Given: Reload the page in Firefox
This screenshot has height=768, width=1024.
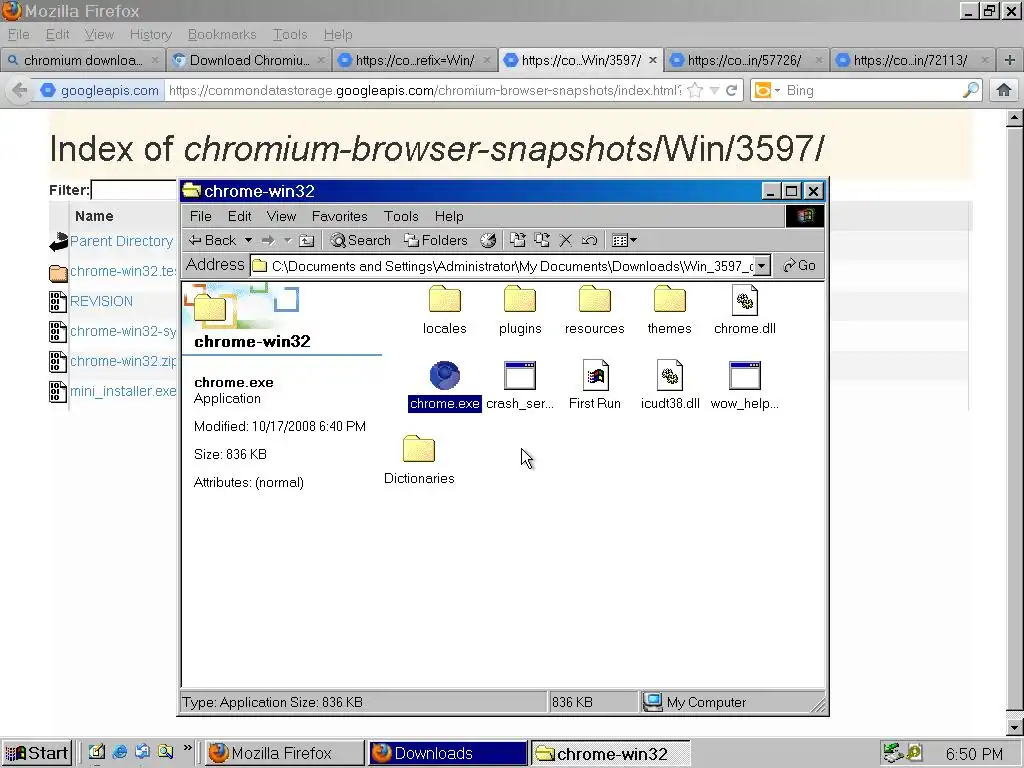Looking at the screenshot, I should (x=731, y=90).
